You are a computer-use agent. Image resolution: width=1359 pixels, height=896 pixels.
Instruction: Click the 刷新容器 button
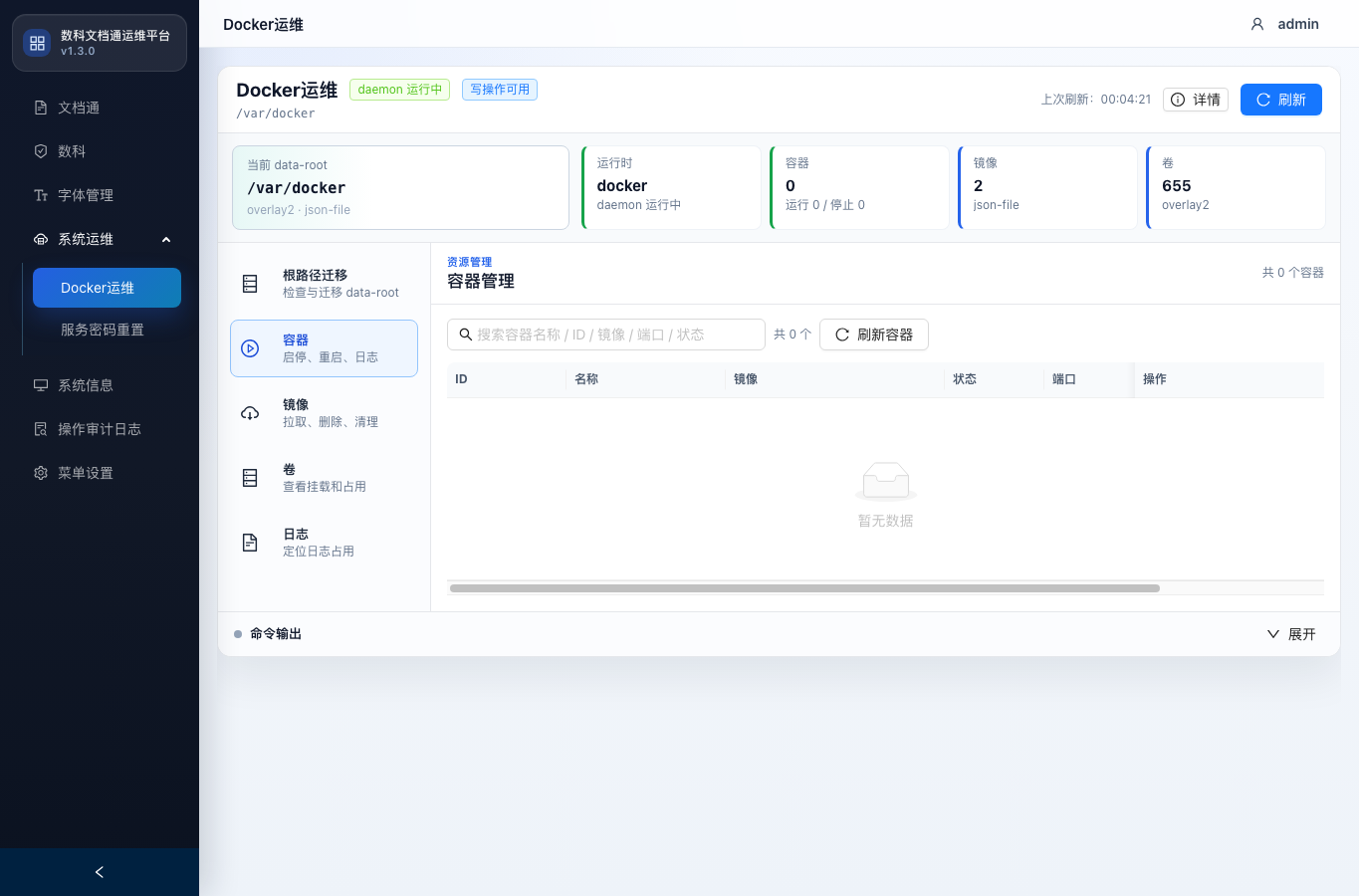(x=874, y=335)
